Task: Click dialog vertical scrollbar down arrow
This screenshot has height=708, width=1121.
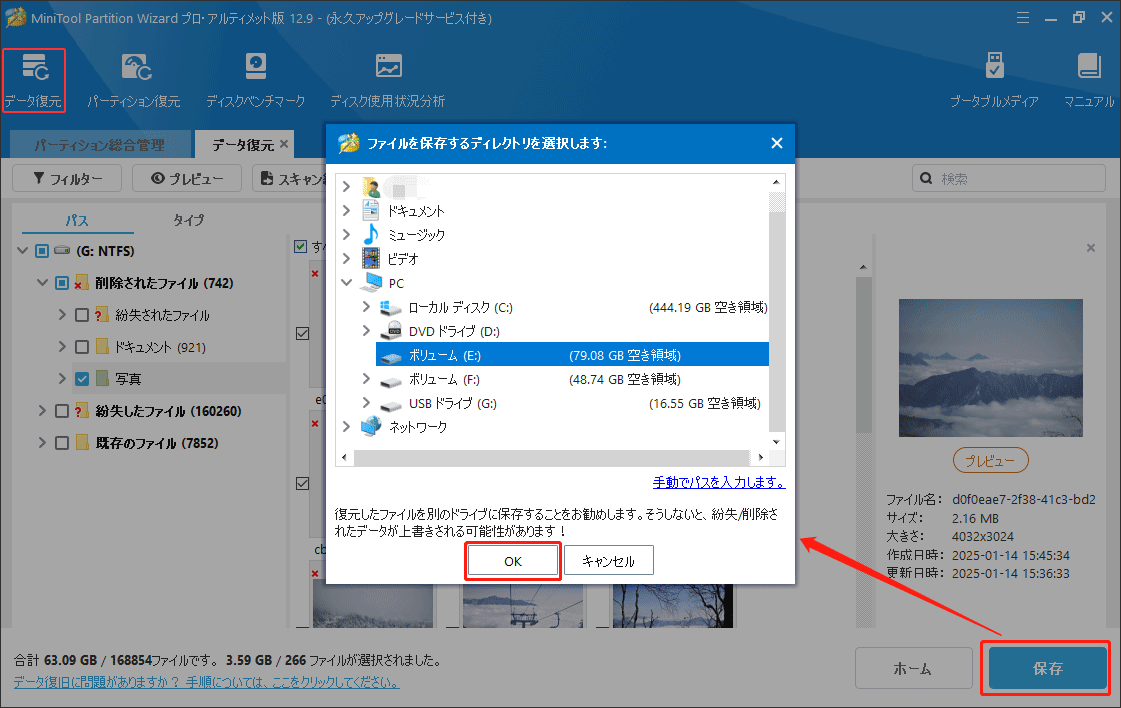Action: pyautogui.click(x=776, y=442)
